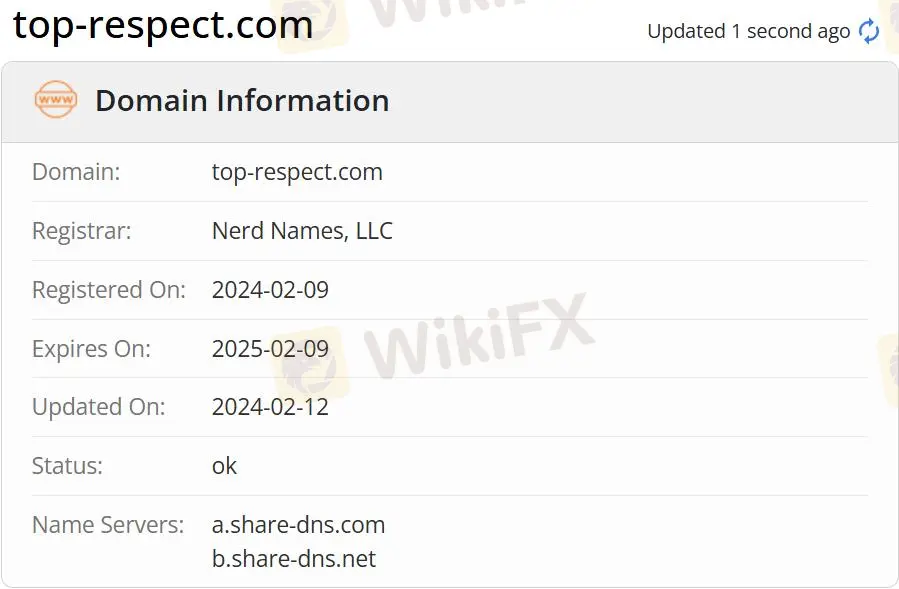Viewport: 899px width, 589px height.
Task: Click the circular arrows next to Updated text
Action: [x=868, y=31]
